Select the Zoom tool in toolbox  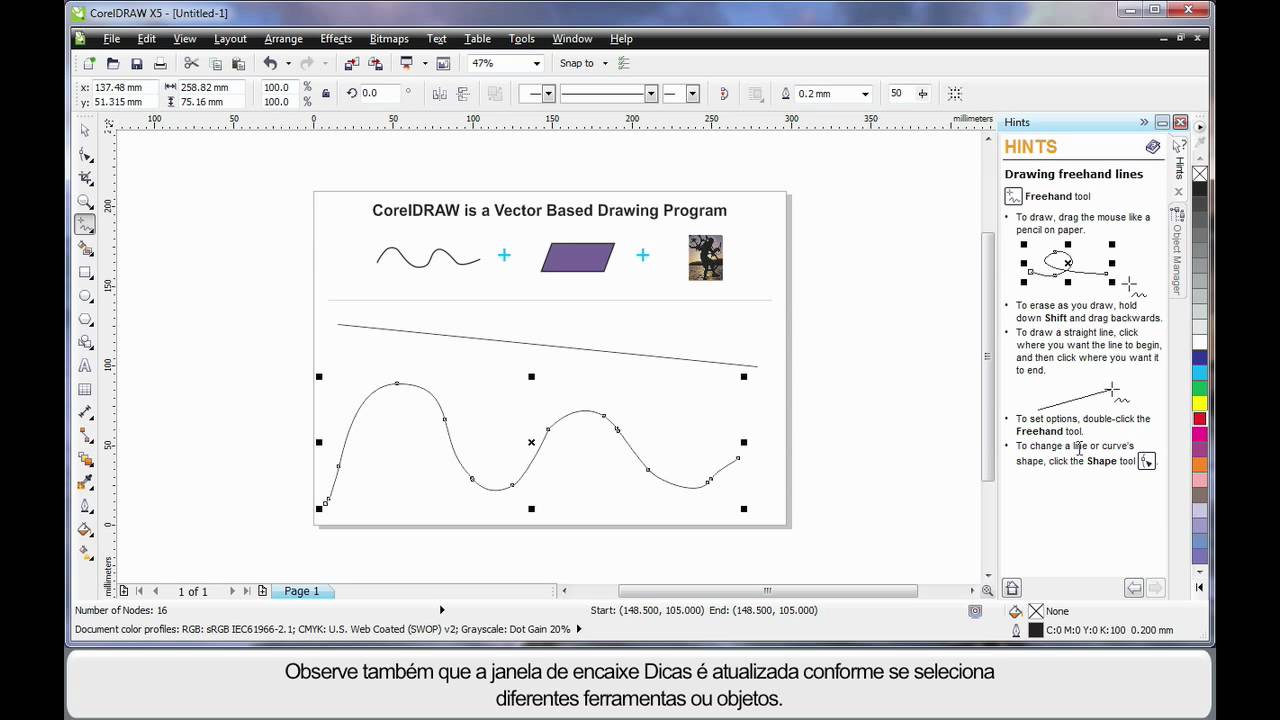click(85, 202)
